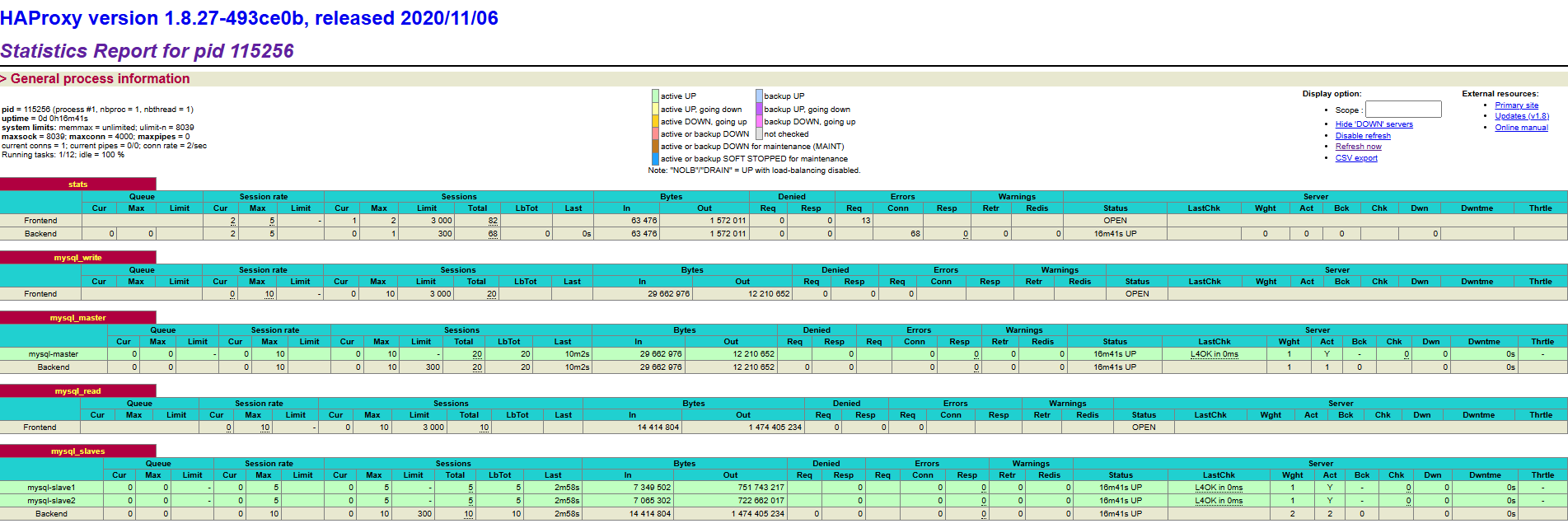Screen dimensions: 1568x528
Task: Click 16m41s UP status in mysql-slave1 row
Action: (1121, 488)
